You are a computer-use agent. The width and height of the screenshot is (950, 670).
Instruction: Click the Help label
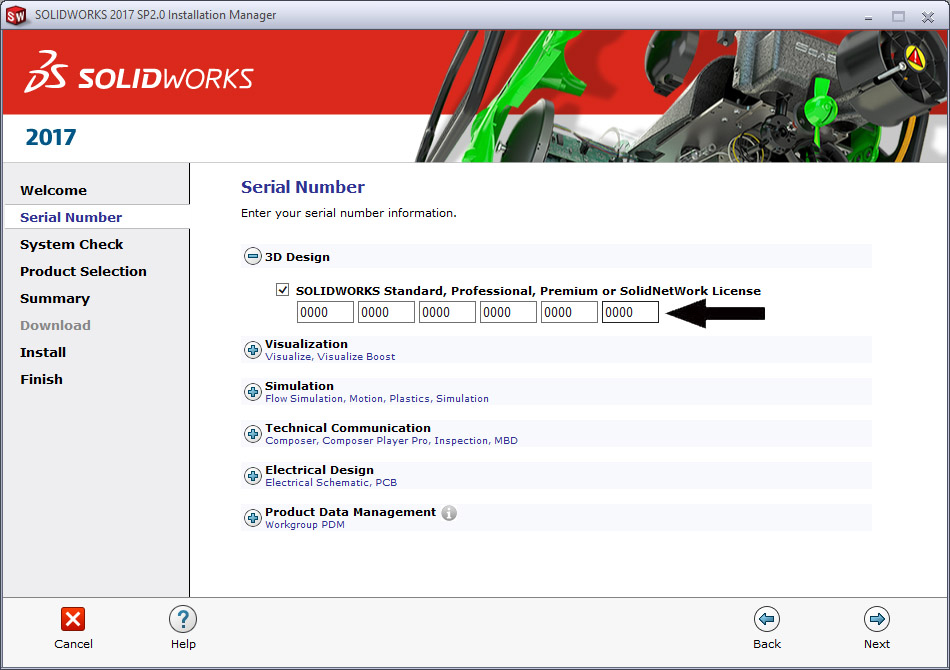point(183,644)
